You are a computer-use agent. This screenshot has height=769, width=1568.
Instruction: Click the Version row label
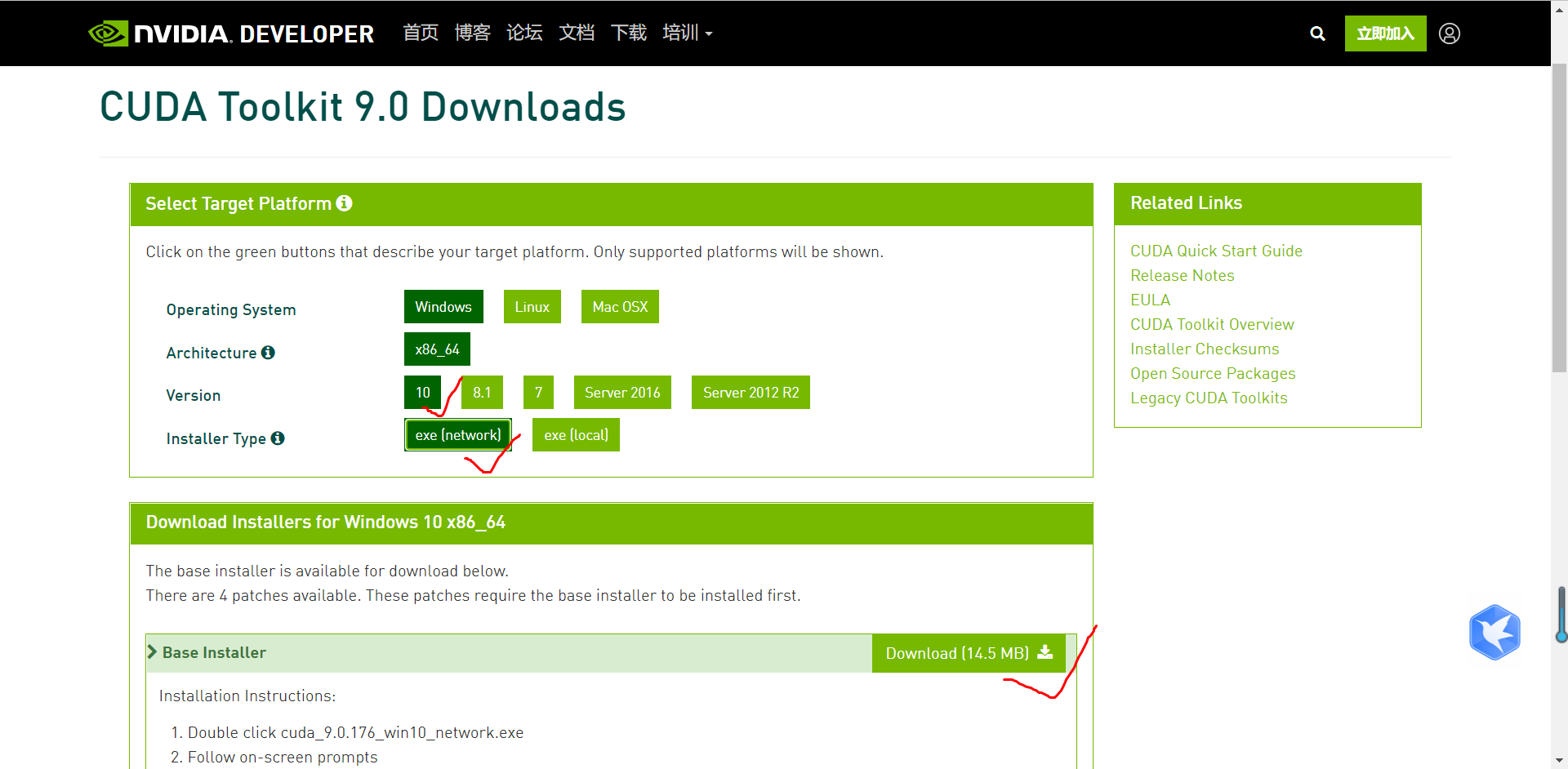[x=194, y=395]
